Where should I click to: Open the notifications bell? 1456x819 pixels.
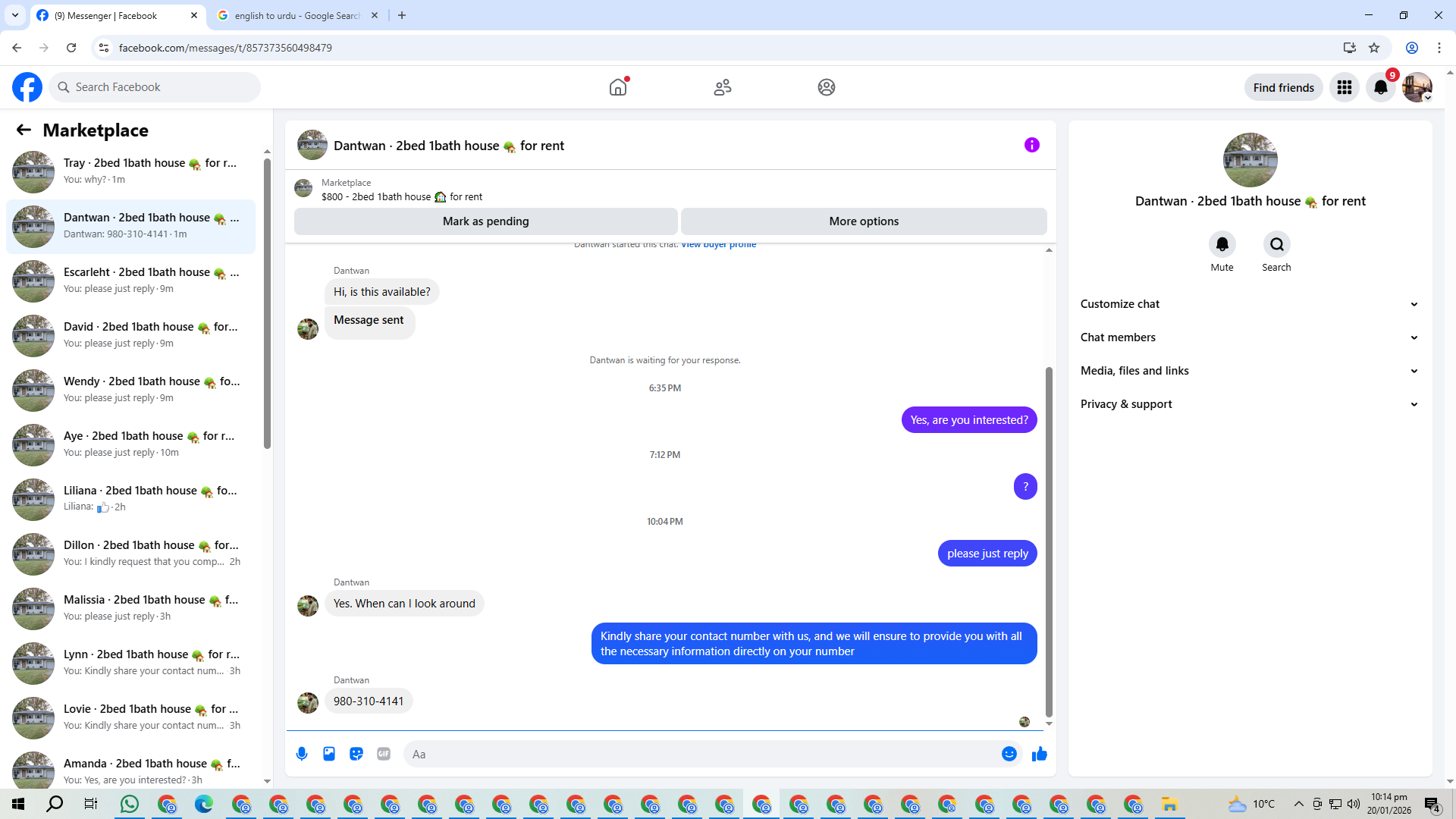pos(1381,87)
